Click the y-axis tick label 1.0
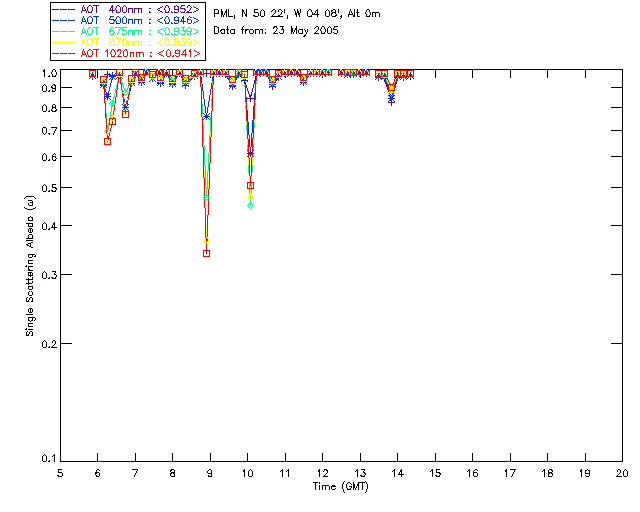This screenshot has height=512, width=640. point(49,73)
